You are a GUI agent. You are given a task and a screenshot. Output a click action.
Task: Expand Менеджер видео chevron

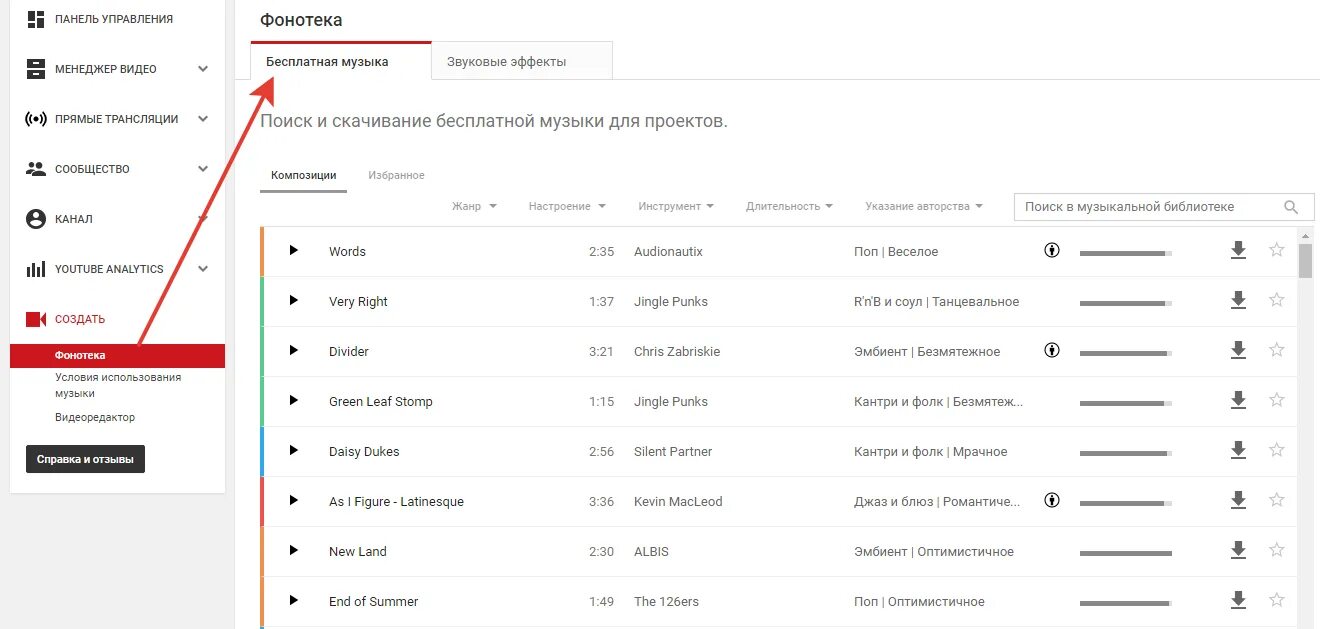203,69
